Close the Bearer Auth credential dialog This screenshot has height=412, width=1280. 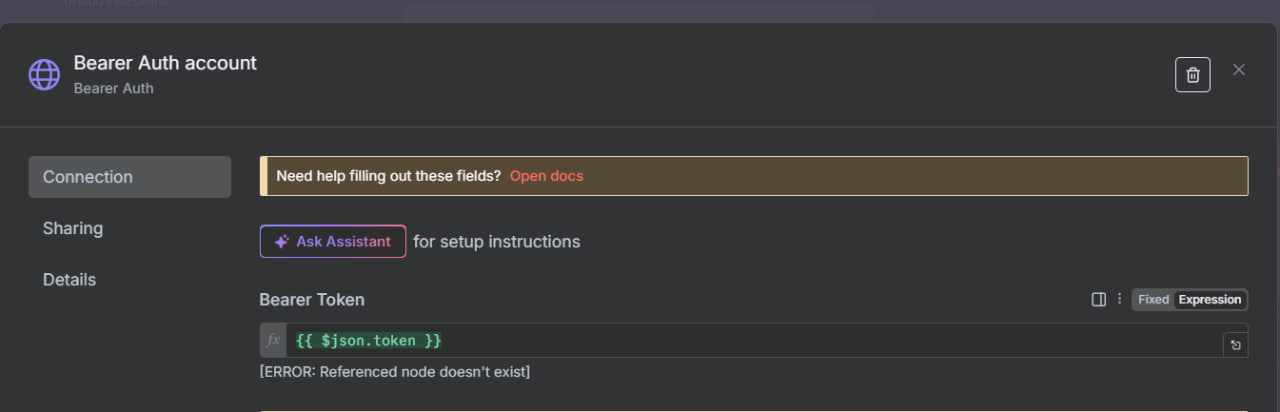pos(1239,70)
